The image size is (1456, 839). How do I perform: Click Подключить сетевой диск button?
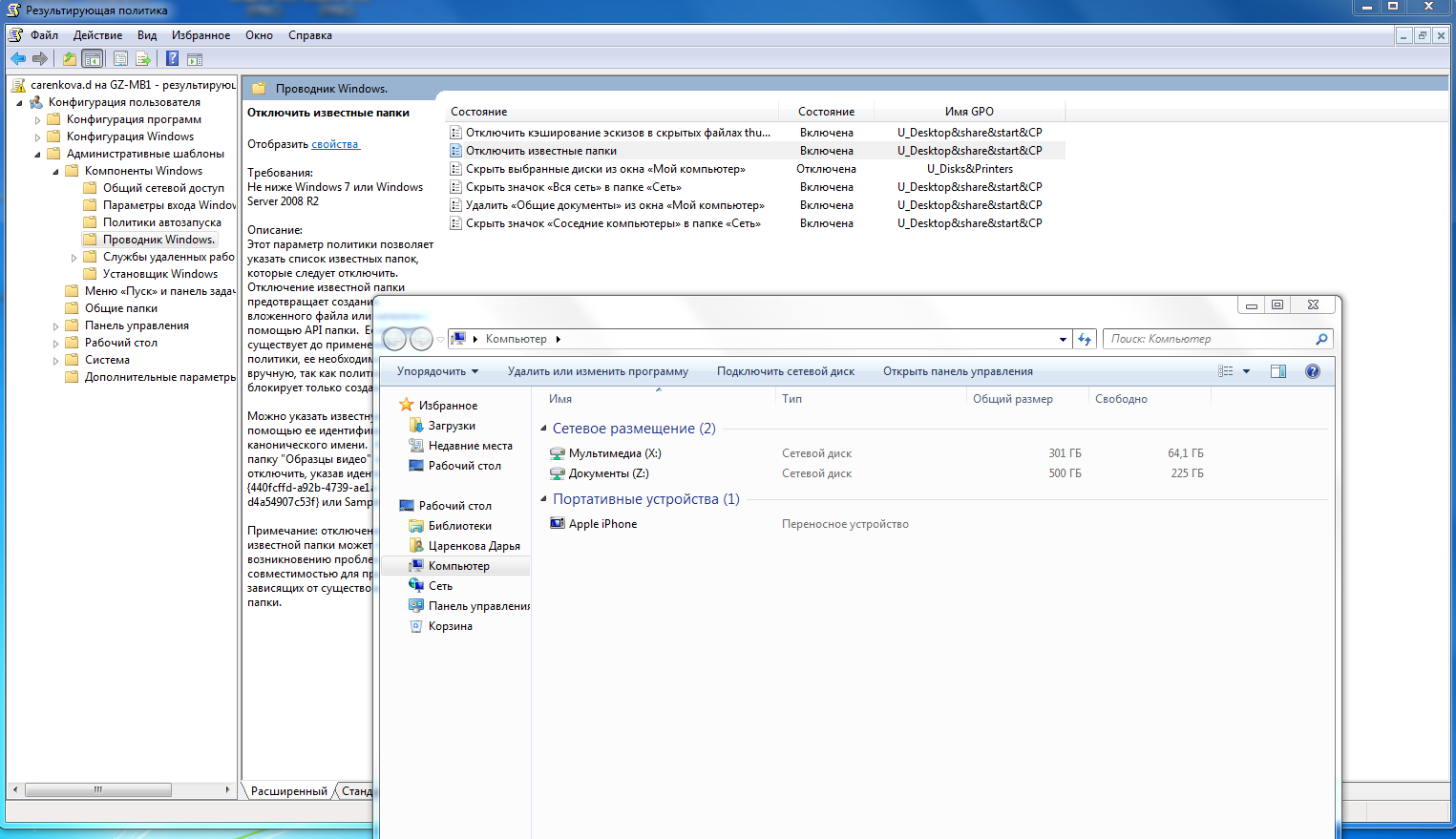pos(785,371)
